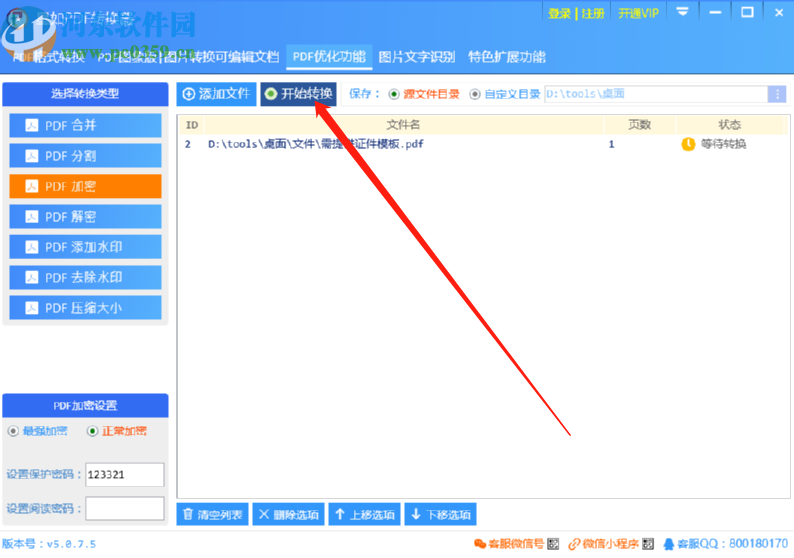Switch to the PDF格式转换 tab
The height and width of the screenshot is (558, 794).
point(49,57)
